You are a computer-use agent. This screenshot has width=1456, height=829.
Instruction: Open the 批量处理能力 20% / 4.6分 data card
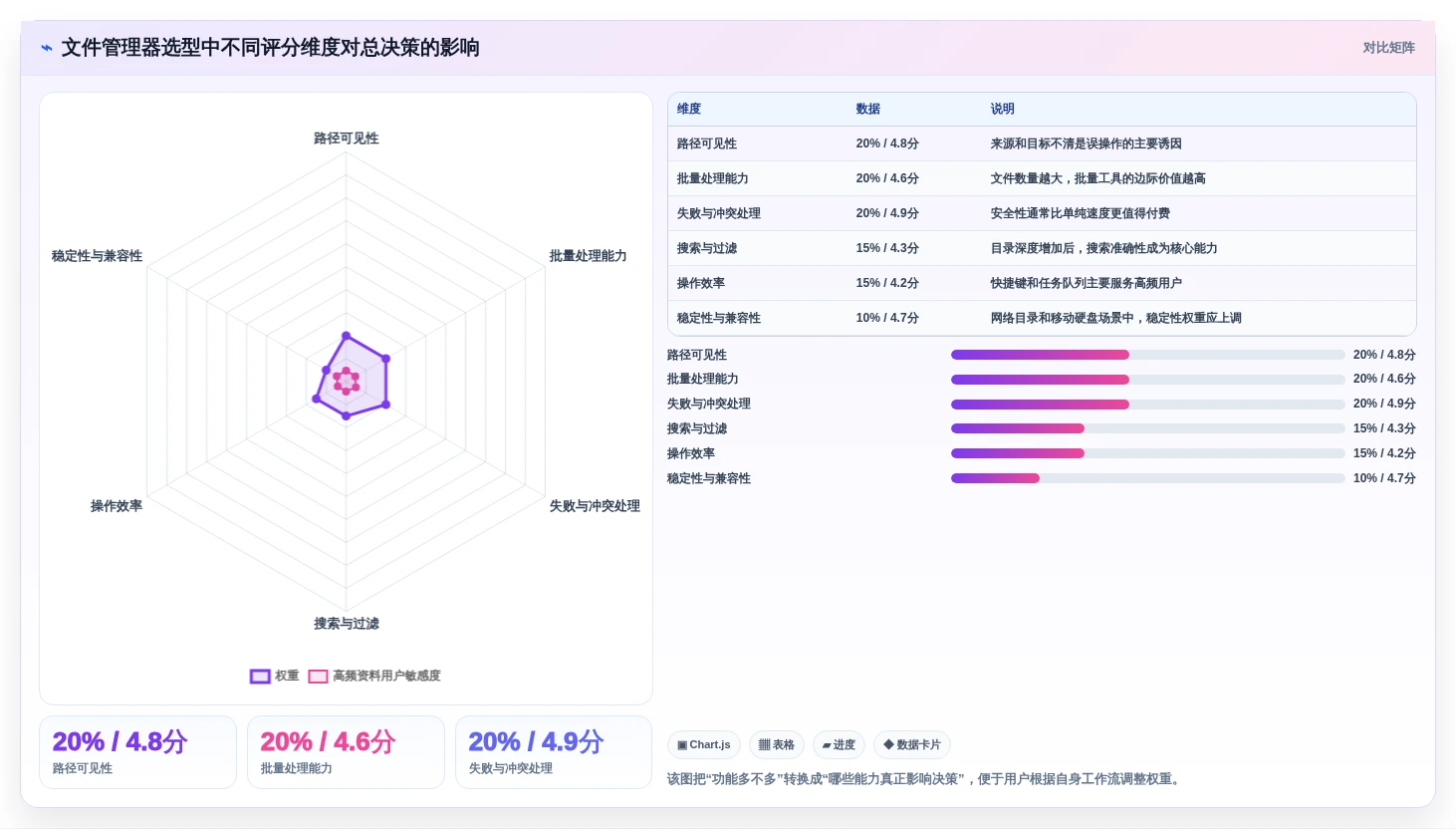pos(346,752)
